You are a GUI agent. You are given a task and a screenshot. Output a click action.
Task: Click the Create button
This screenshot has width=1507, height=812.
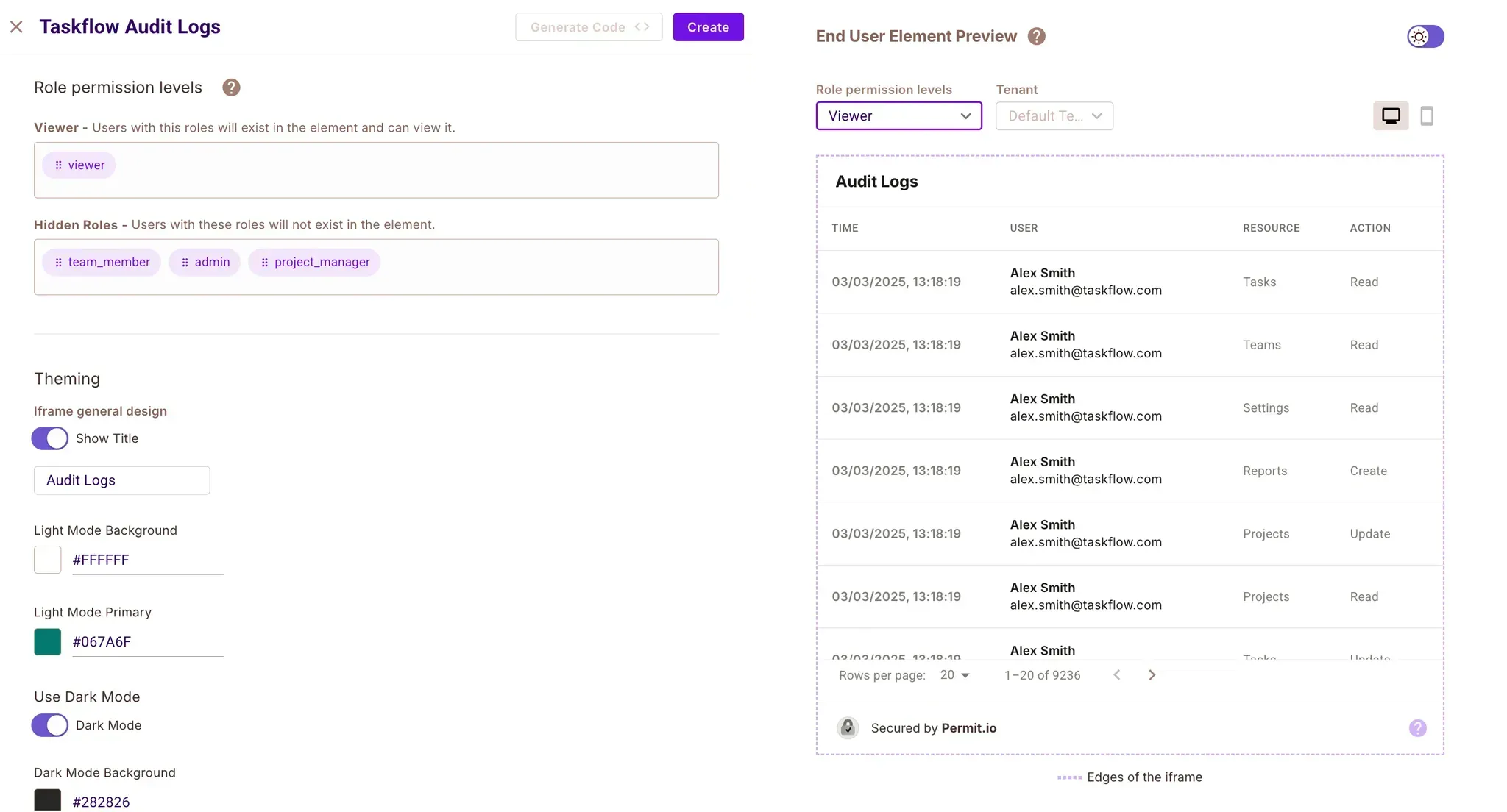pos(708,27)
